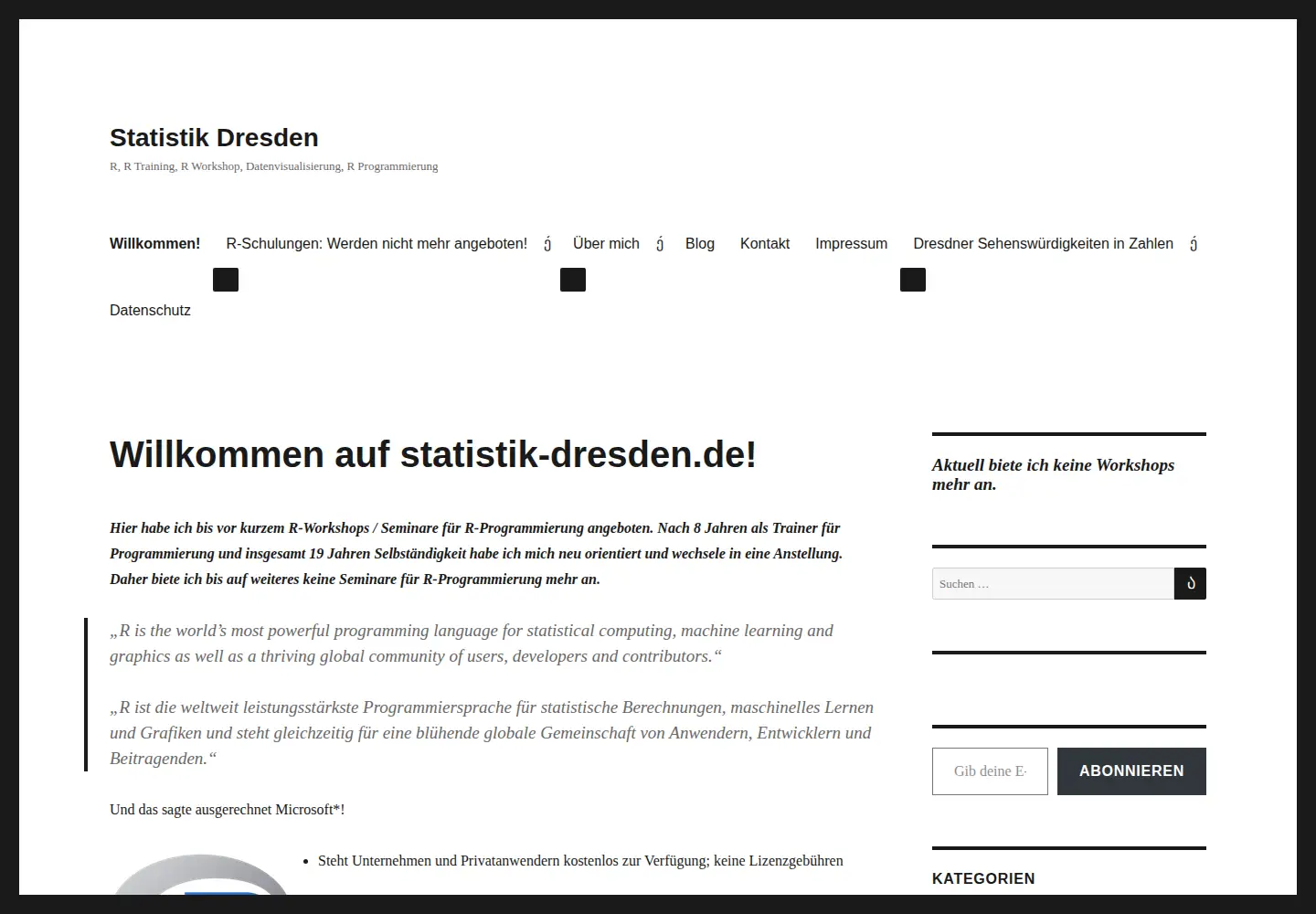Click the Kategorien widget heading

(x=983, y=878)
